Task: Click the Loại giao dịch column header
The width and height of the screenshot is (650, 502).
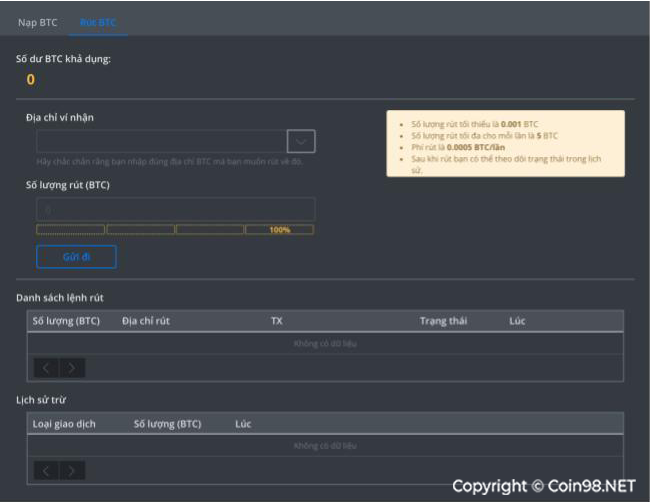Action: click(64, 424)
